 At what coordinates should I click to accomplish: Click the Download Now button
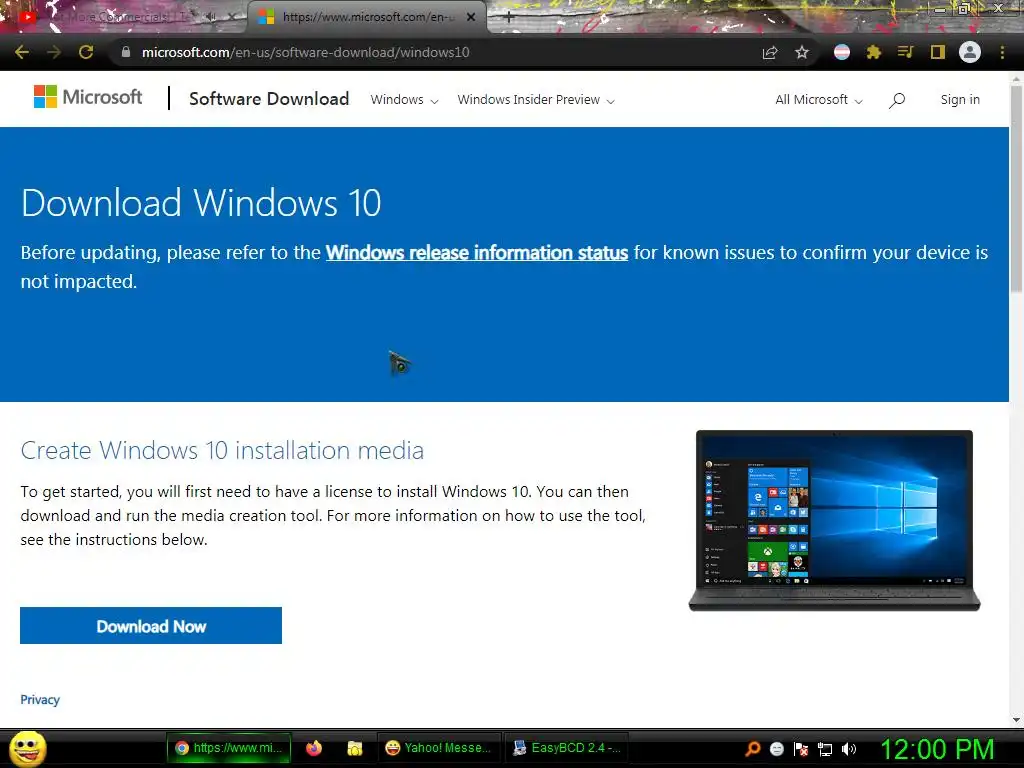(x=151, y=626)
